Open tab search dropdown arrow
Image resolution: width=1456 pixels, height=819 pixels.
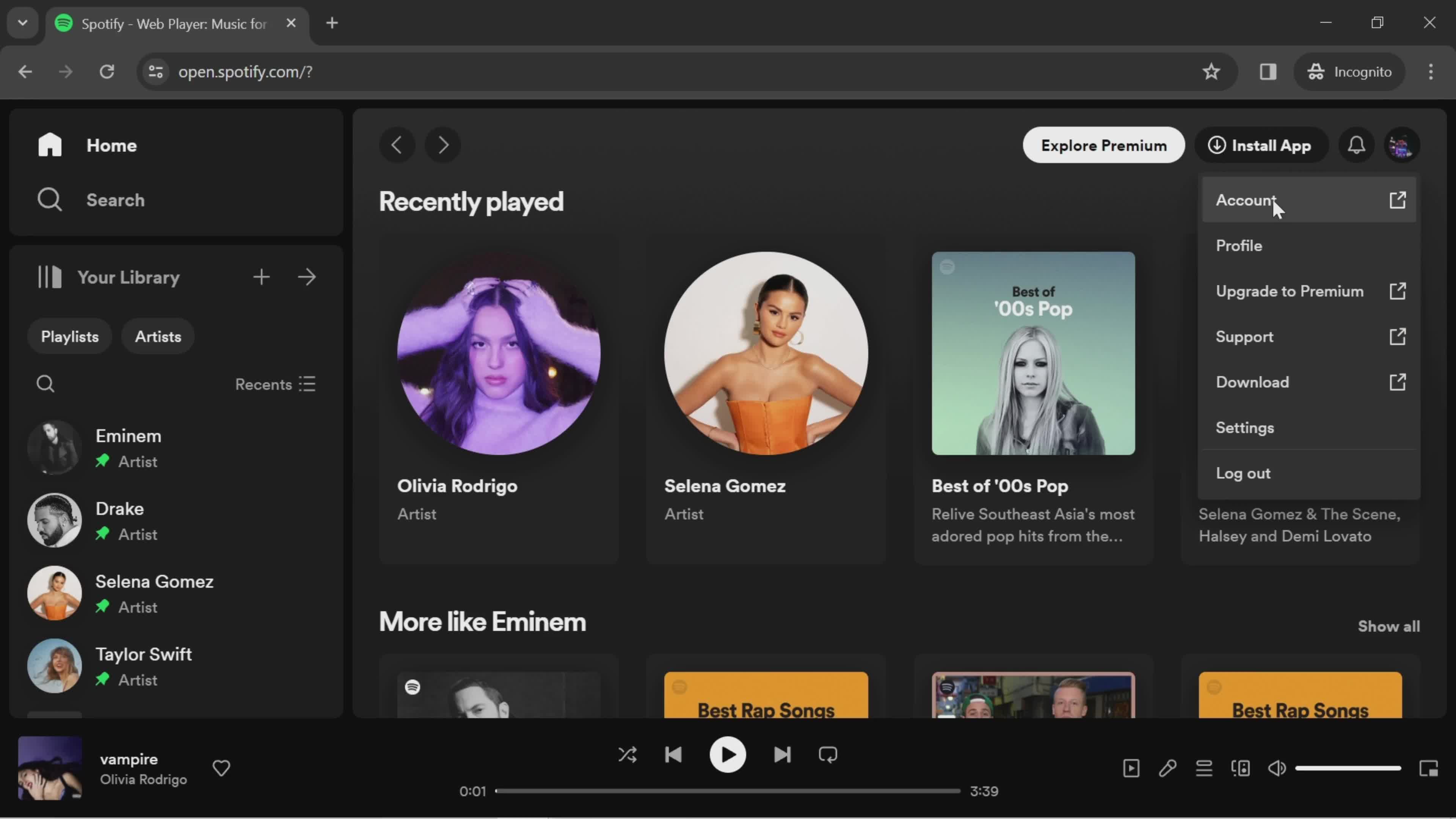coord(23,23)
